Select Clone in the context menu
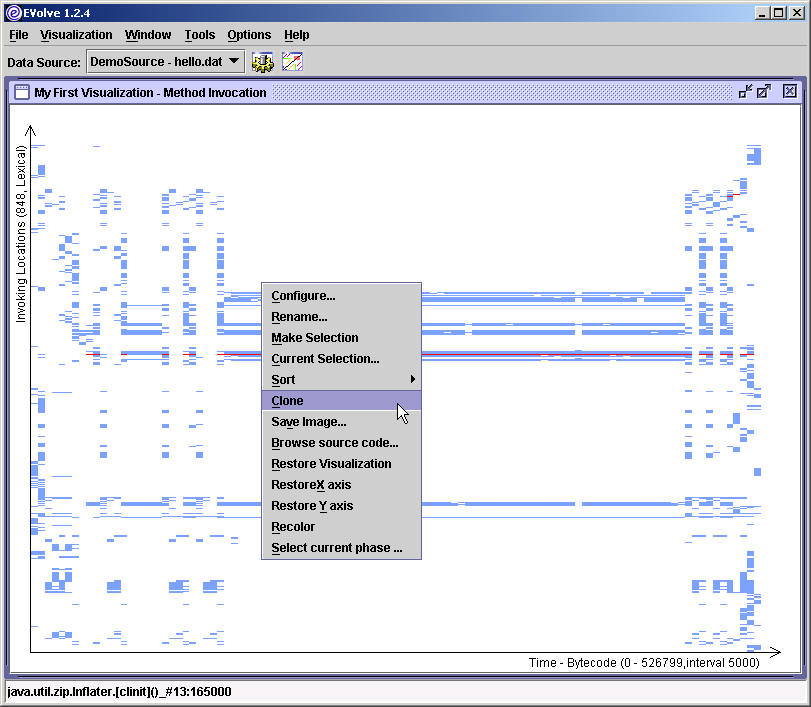 pyautogui.click(x=341, y=400)
